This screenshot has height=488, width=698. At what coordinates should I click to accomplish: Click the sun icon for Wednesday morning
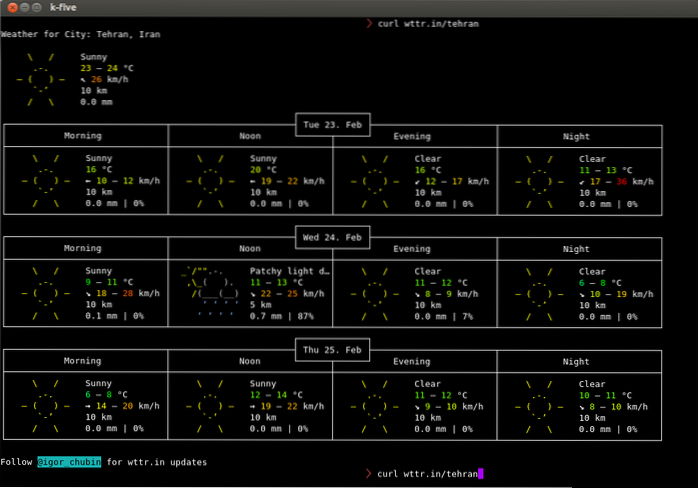[x=47, y=293]
